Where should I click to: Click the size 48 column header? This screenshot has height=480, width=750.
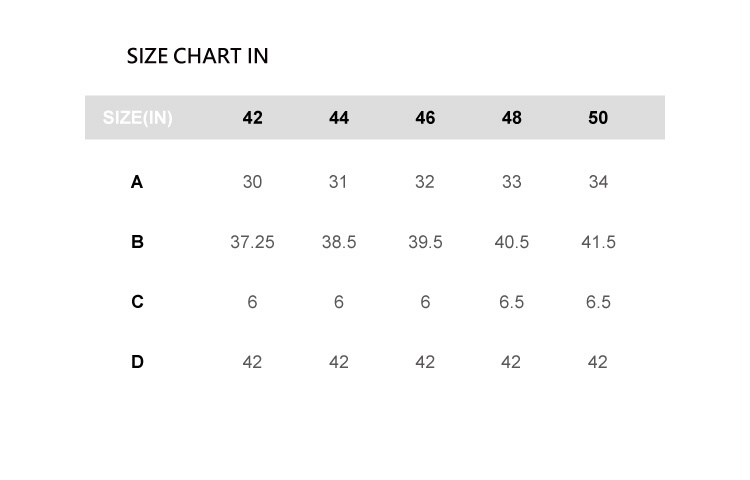tap(511, 118)
